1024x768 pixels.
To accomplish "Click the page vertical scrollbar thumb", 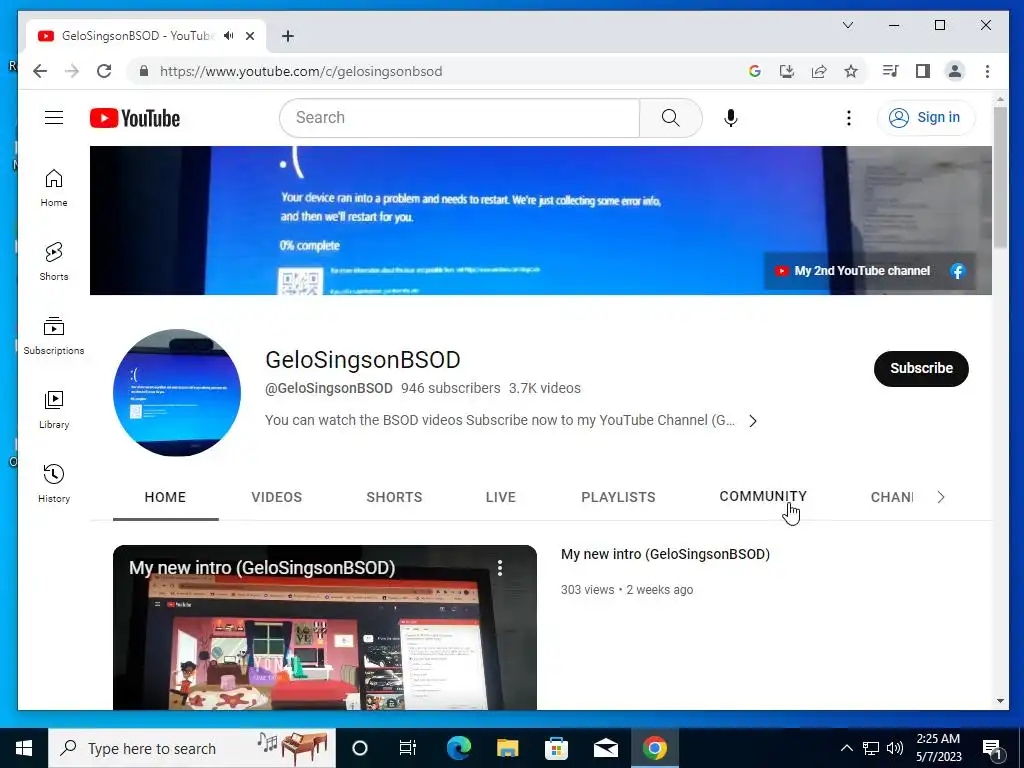I will coord(1000,176).
